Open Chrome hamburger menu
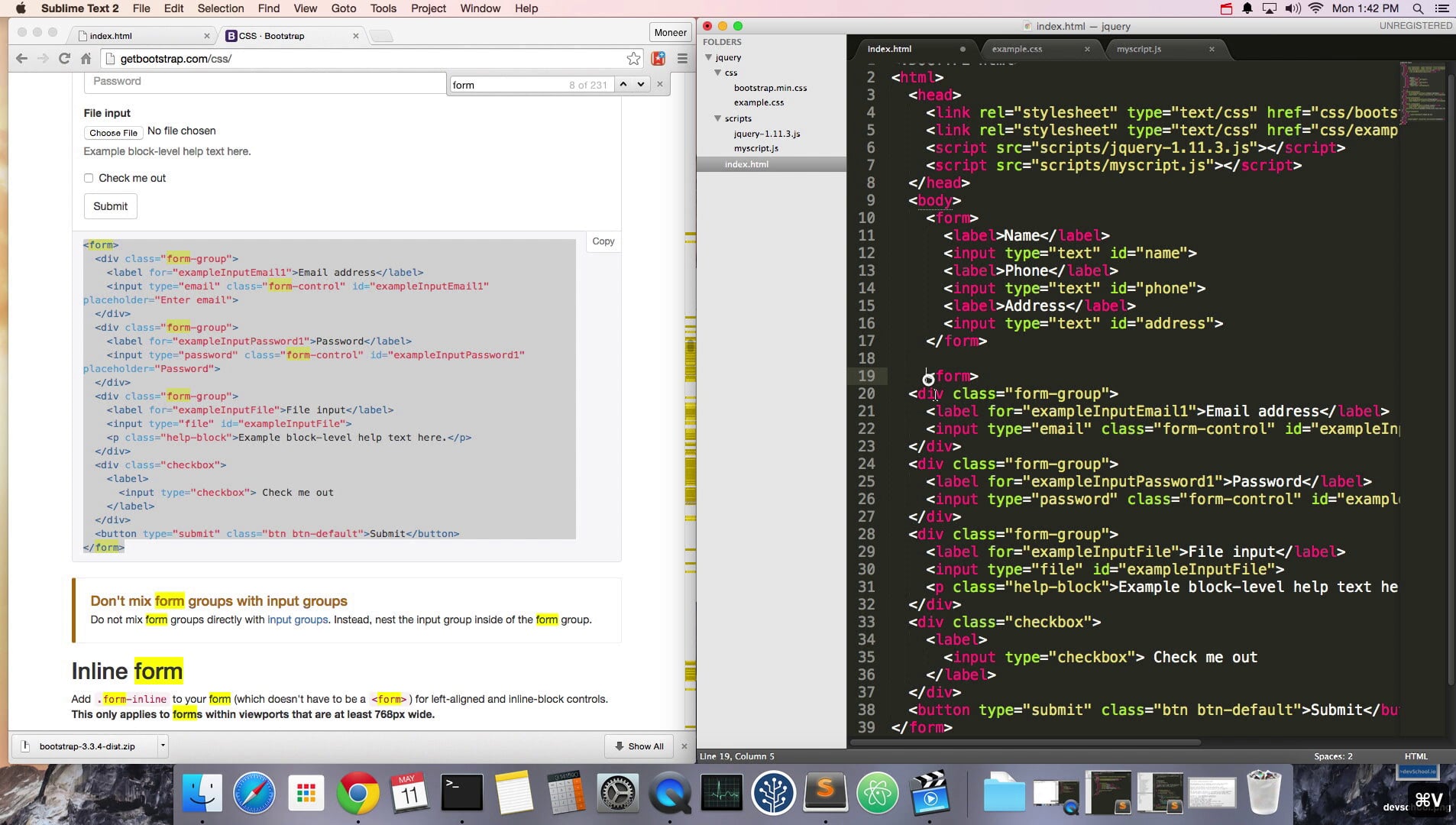The image size is (1456, 825). click(x=683, y=59)
